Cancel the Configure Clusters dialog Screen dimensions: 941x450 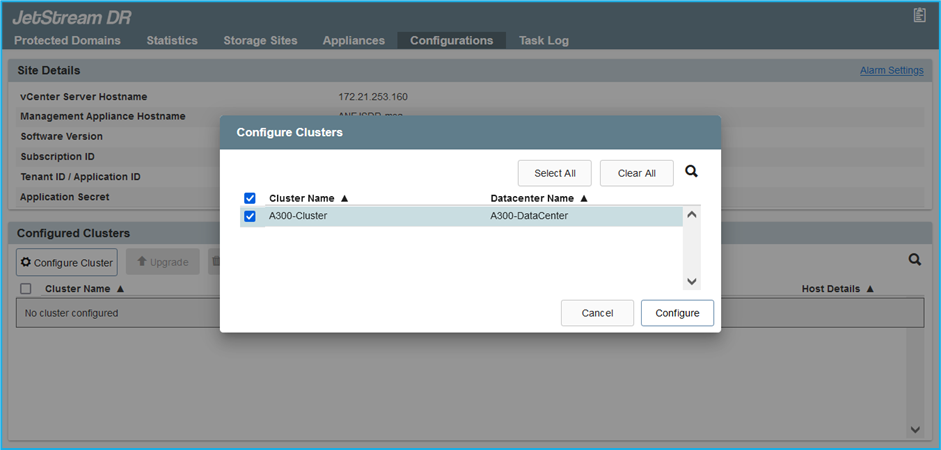[x=597, y=313]
